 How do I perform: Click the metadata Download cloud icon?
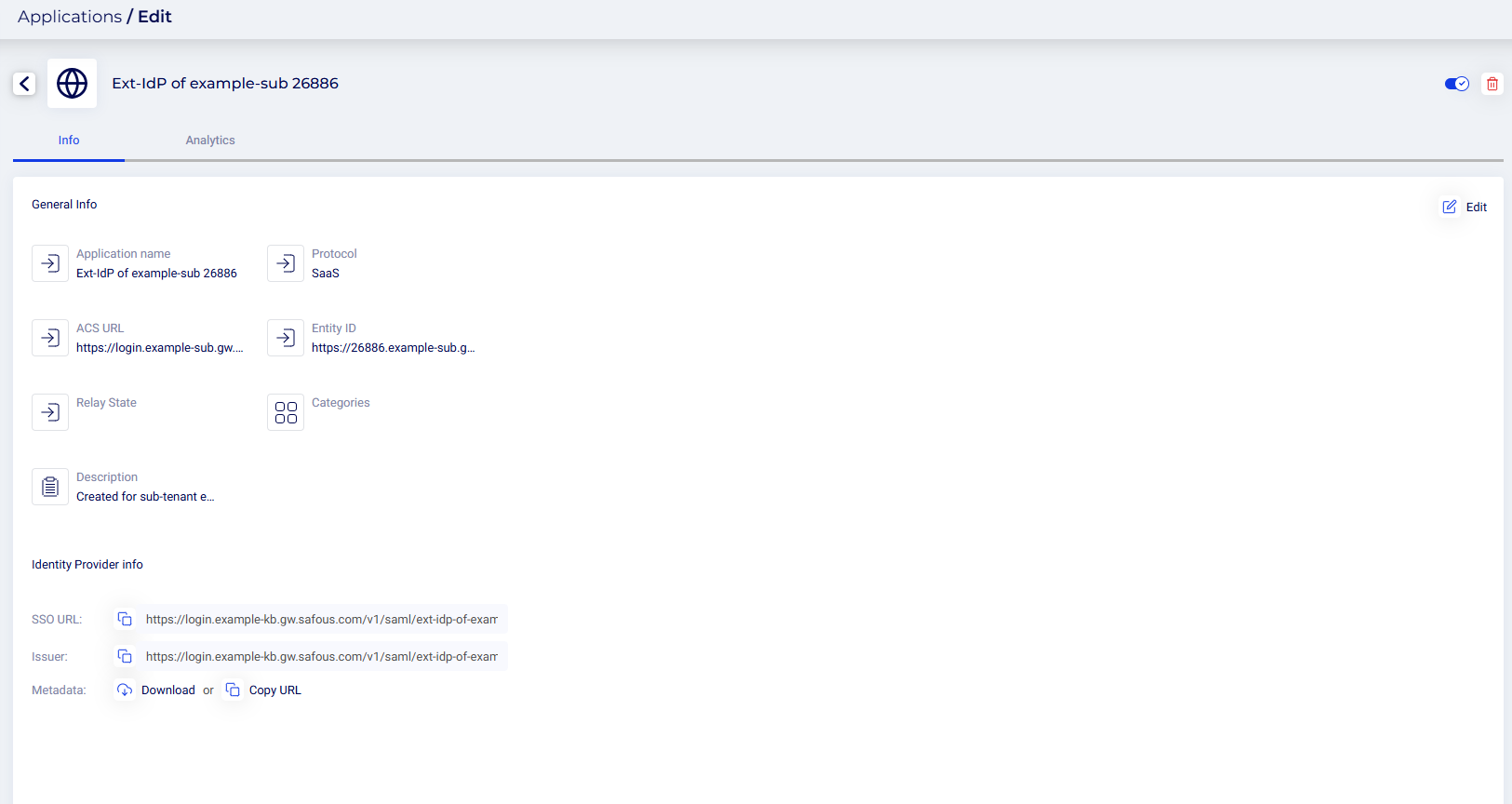(x=125, y=690)
